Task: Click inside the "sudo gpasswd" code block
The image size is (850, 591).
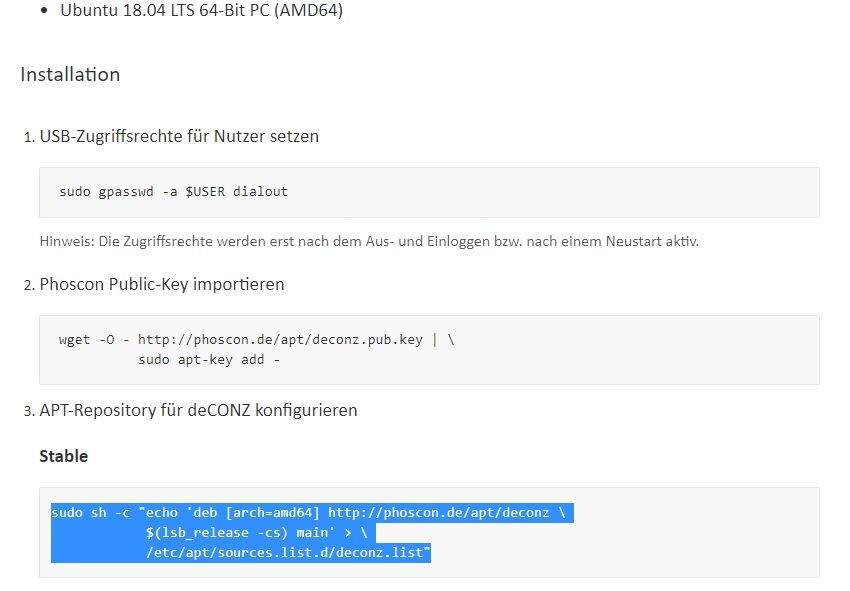Action: (500, 191)
